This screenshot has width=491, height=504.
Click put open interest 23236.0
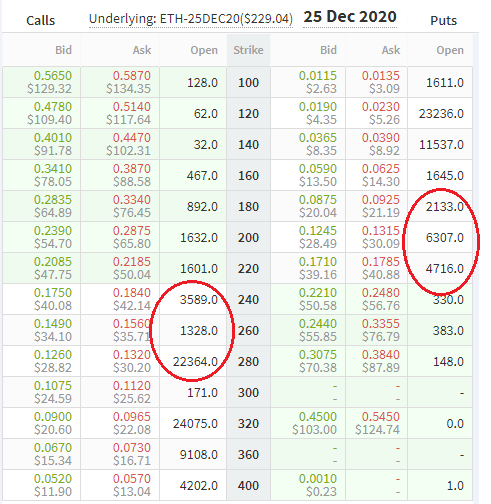(441, 114)
